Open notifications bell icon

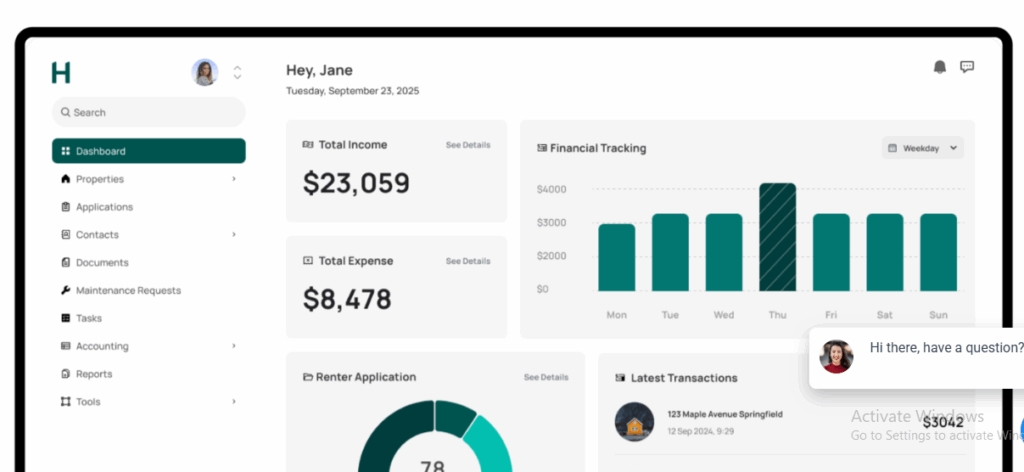click(x=940, y=67)
